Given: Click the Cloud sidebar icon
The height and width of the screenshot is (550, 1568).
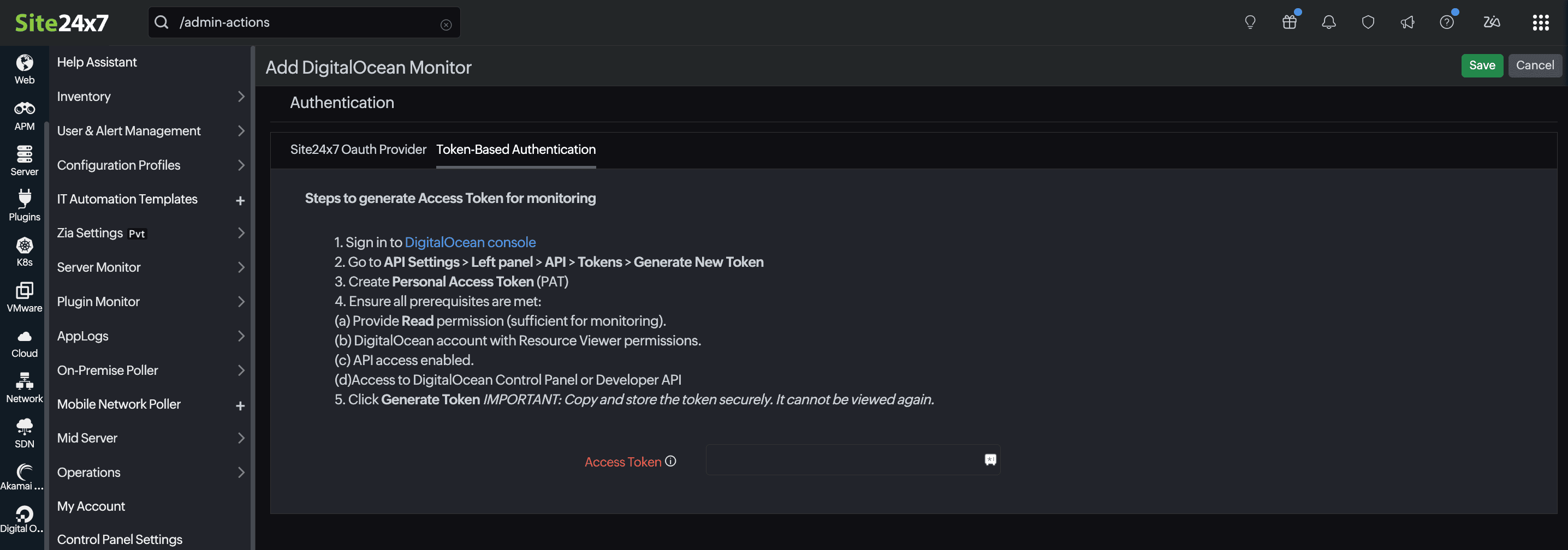Looking at the screenshot, I should (23, 342).
